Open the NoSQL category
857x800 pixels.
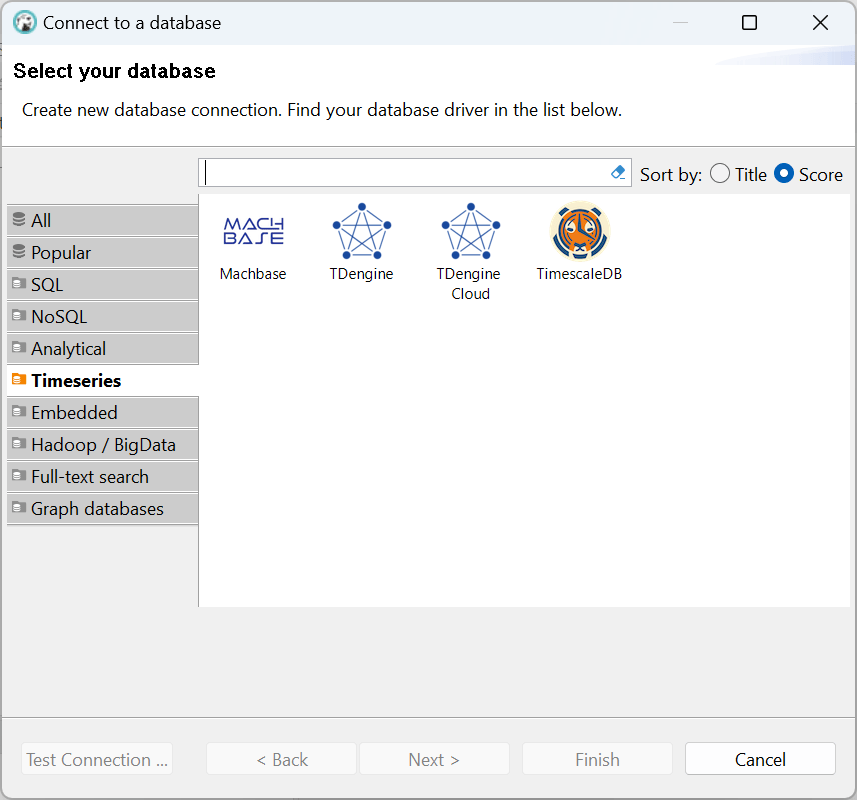pos(101,317)
